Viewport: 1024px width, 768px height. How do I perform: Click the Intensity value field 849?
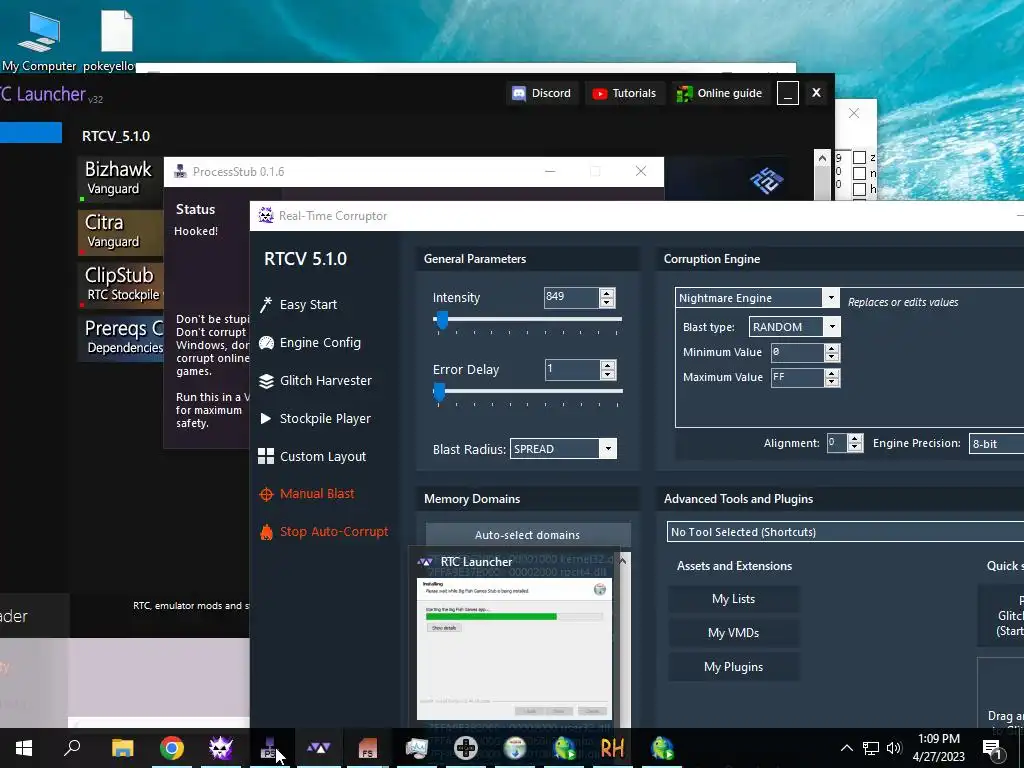(x=571, y=297)
